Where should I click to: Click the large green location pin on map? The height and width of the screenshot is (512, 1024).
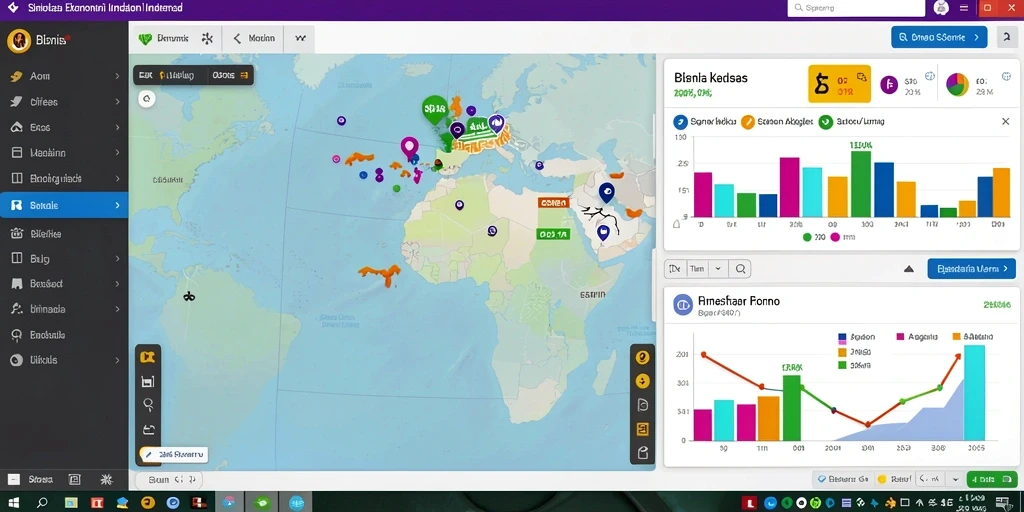(434, 110)
